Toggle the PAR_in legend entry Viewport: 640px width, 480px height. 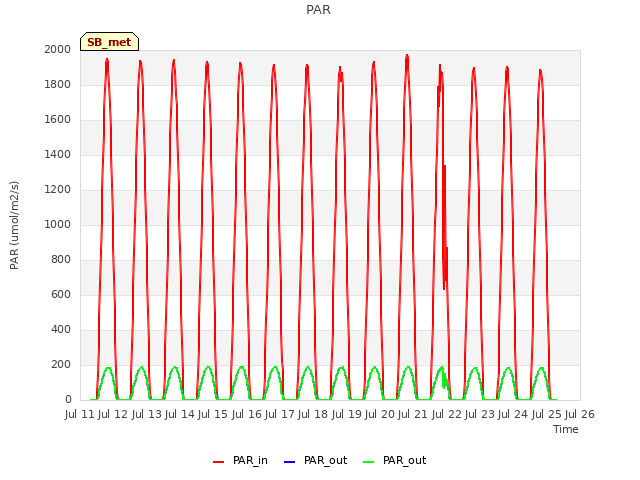[x=240, y=461]
